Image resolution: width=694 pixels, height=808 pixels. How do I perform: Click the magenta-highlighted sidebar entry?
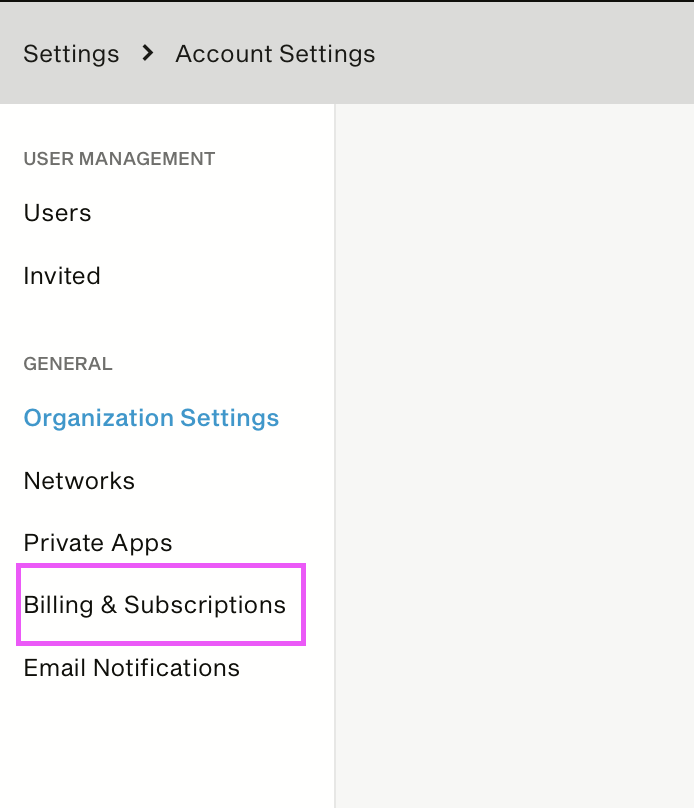[161, 604]
